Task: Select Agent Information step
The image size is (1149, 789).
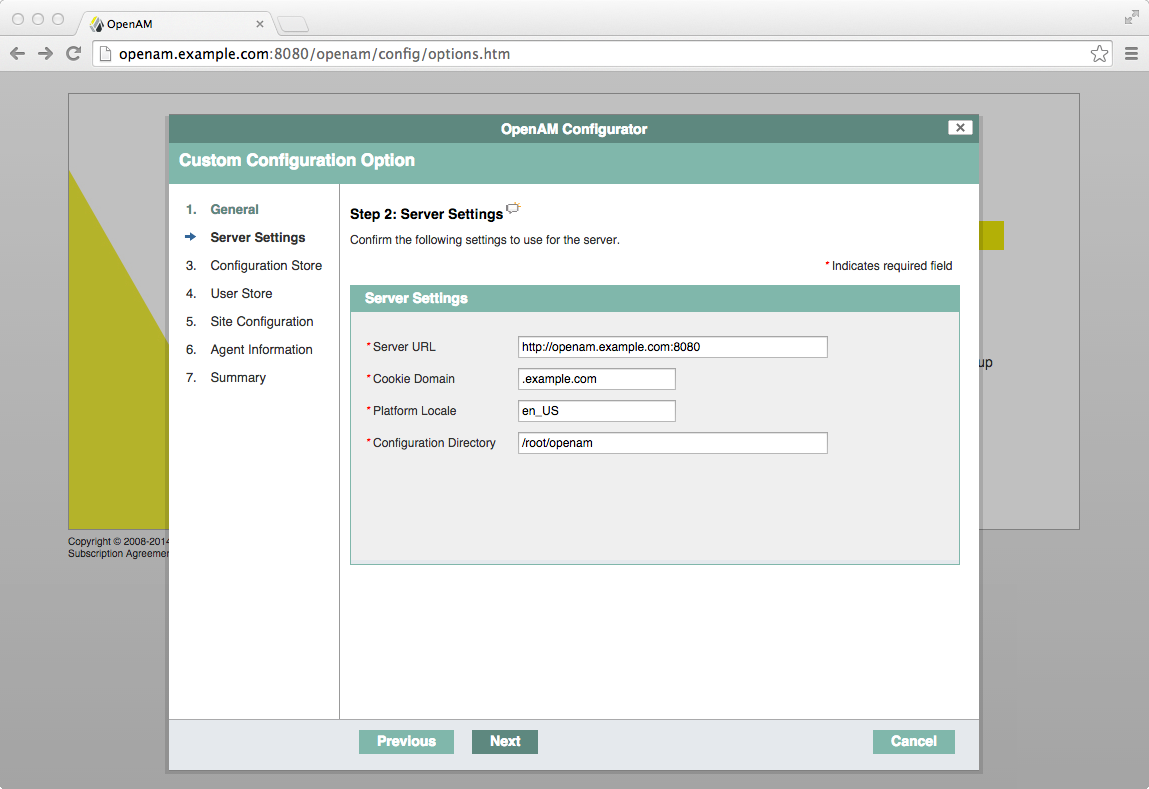Action: (262, 349)
